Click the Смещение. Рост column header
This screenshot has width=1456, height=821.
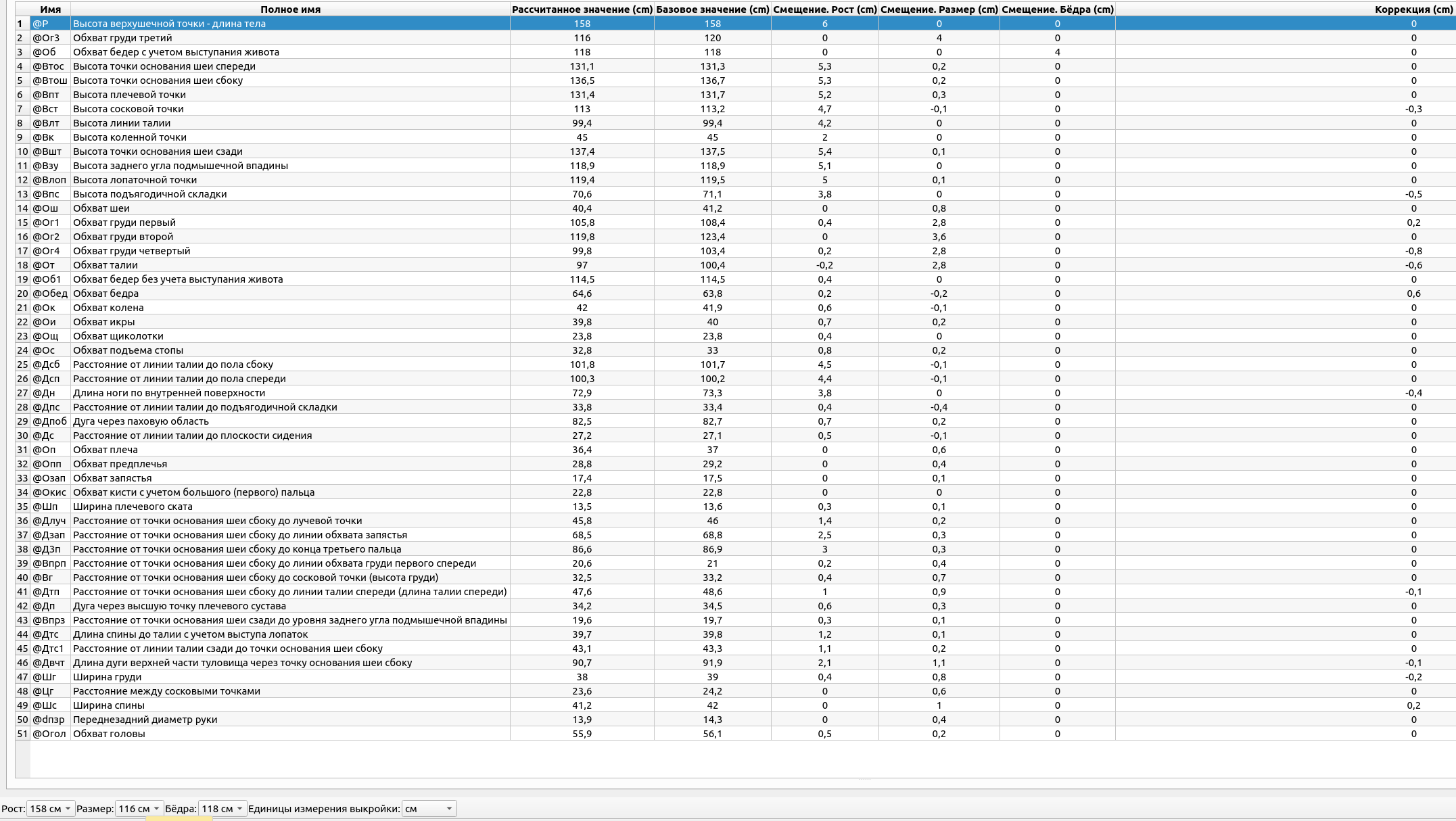click(825, 9)
